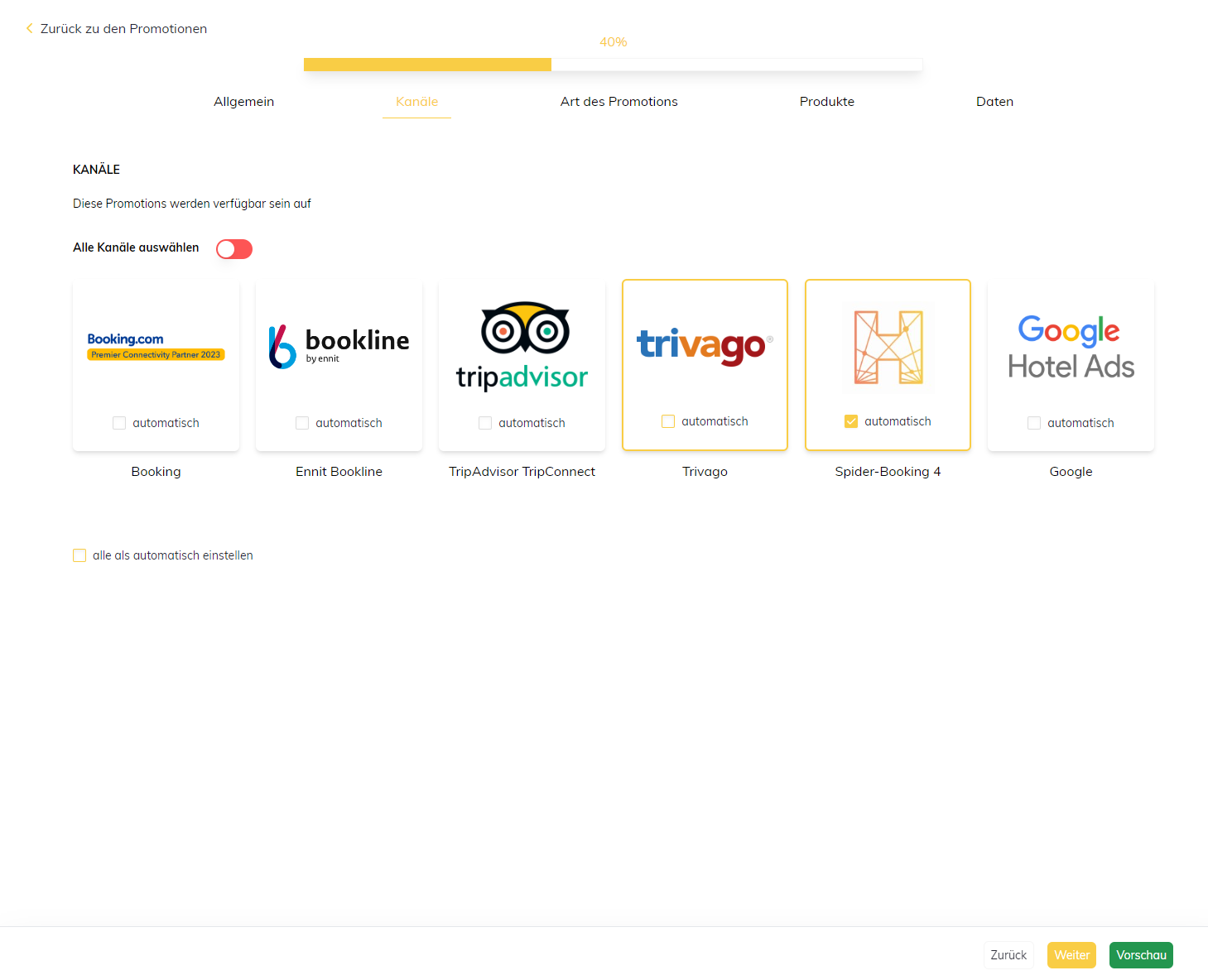Choose the trivago channel logo
Viewport: 1208px width, 980px height.
point(705,344)
